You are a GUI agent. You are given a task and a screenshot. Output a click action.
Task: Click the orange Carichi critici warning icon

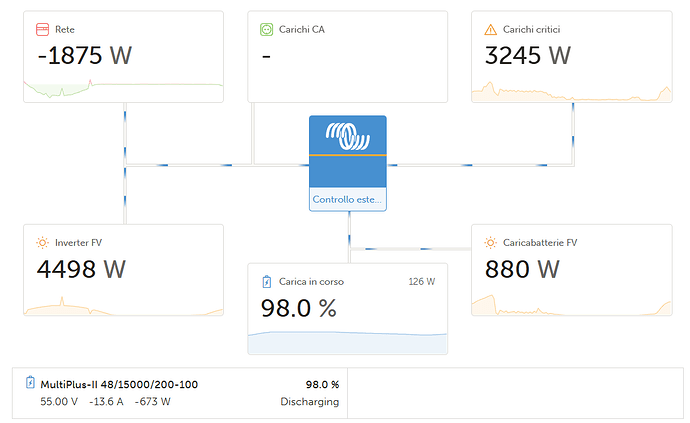click(x=490, y=29)
